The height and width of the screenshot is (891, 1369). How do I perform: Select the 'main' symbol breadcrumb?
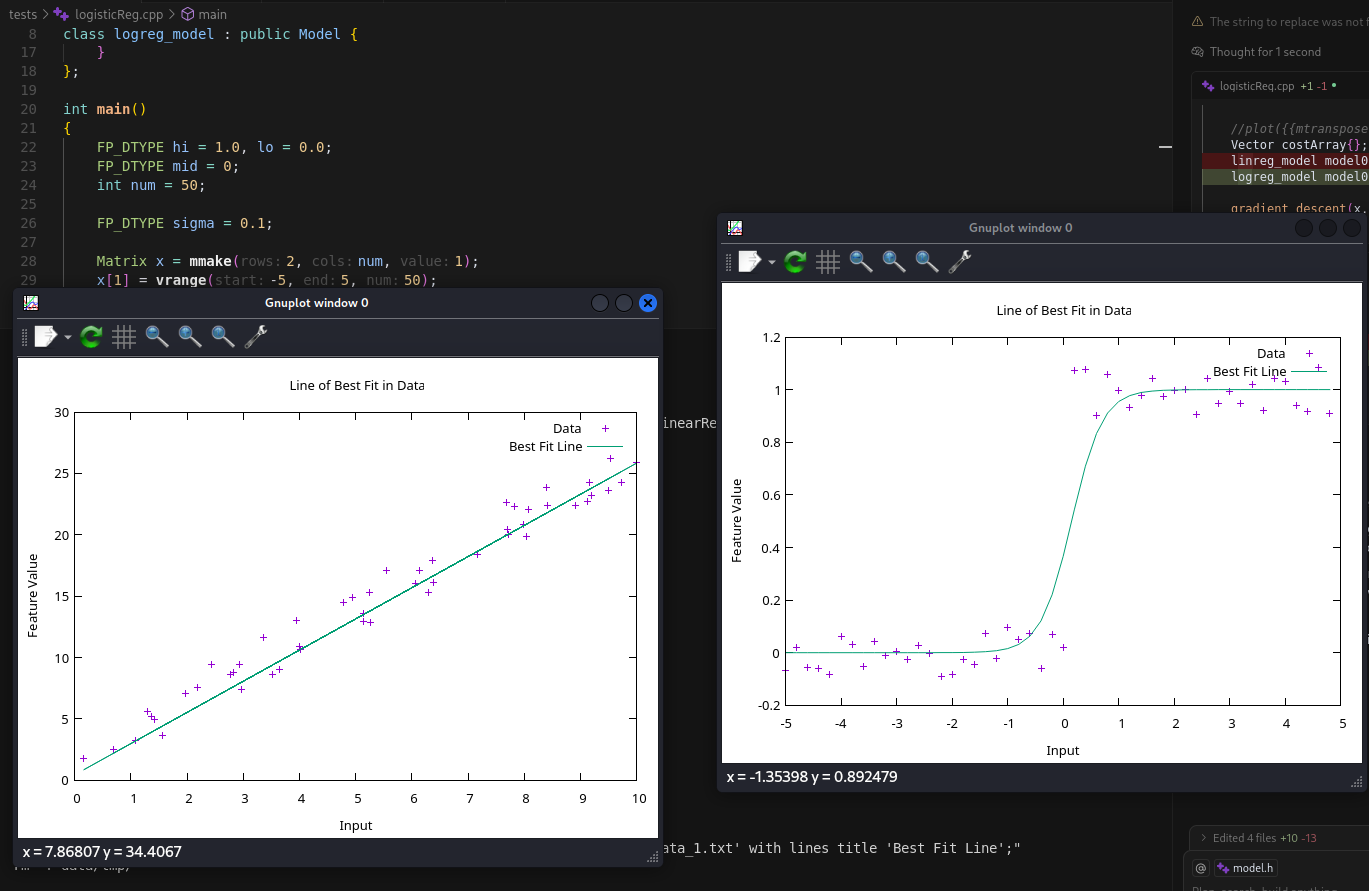pyautogui.click(x=212, y=14)
